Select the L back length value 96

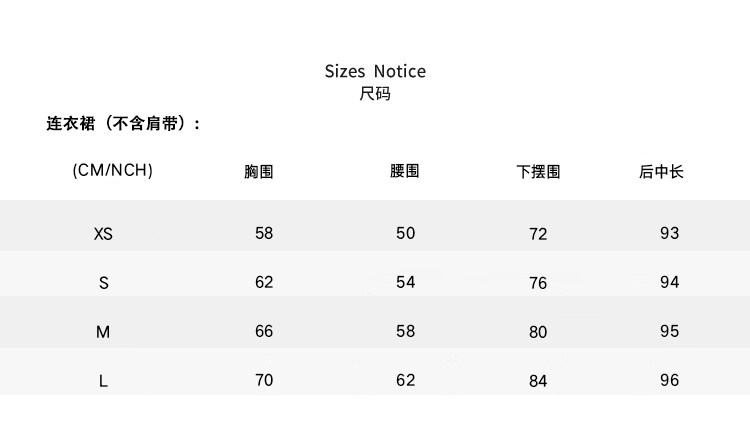(x=670, y=380)
